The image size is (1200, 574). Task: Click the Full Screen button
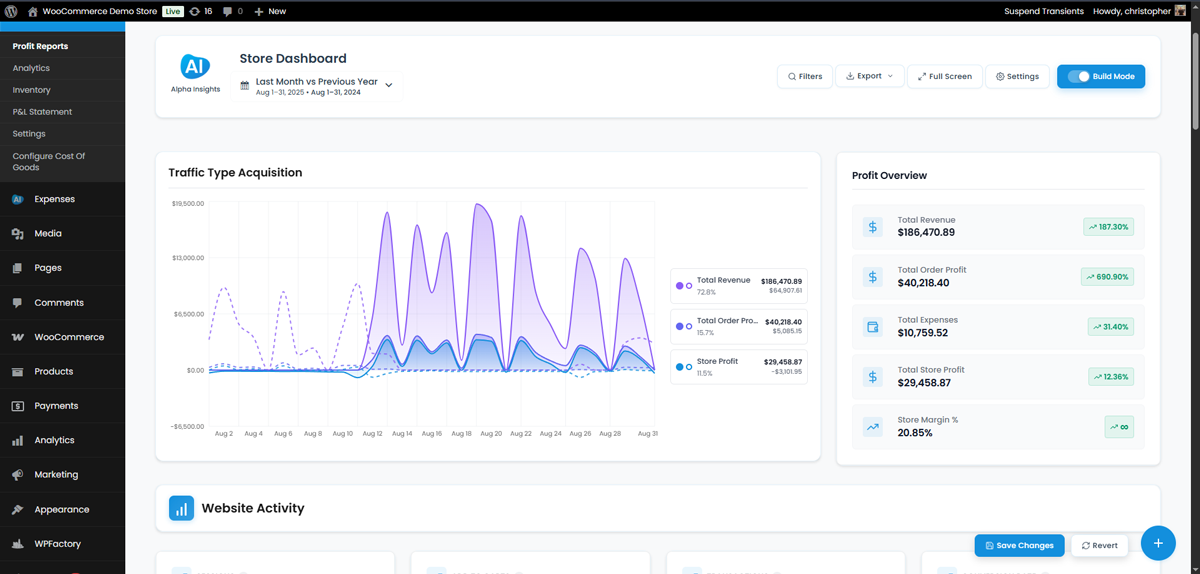pyautogui.click(x=944, y=76)
